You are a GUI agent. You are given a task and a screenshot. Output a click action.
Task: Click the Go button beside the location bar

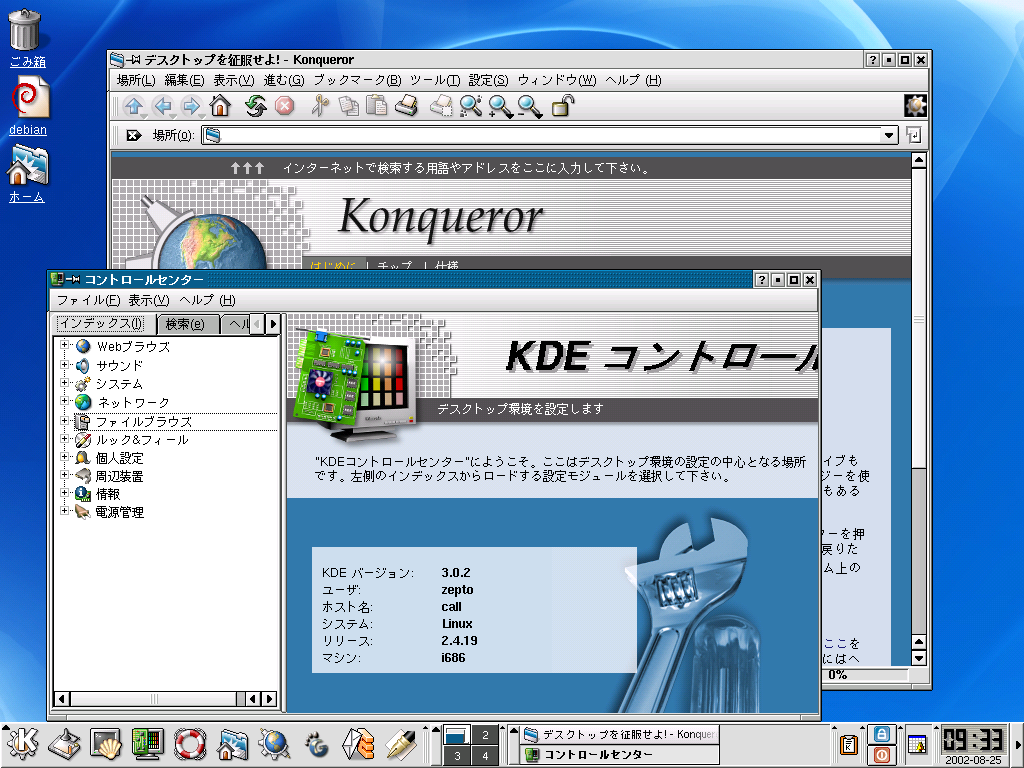click(913, 135)
